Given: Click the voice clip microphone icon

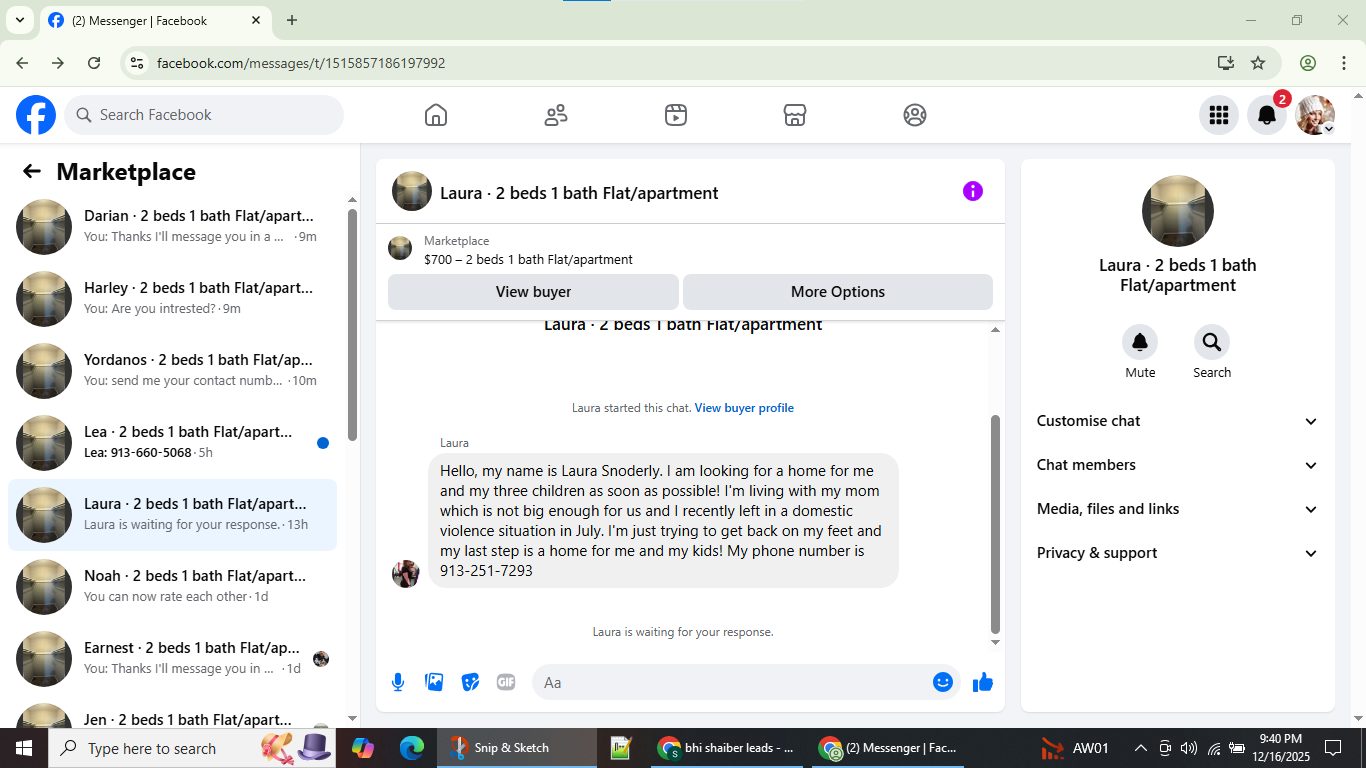Looking at the screenshot, I should (398, 682).
